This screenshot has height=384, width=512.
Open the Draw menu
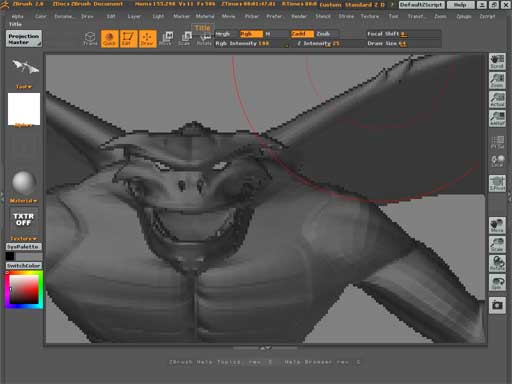tap(87, 16)
